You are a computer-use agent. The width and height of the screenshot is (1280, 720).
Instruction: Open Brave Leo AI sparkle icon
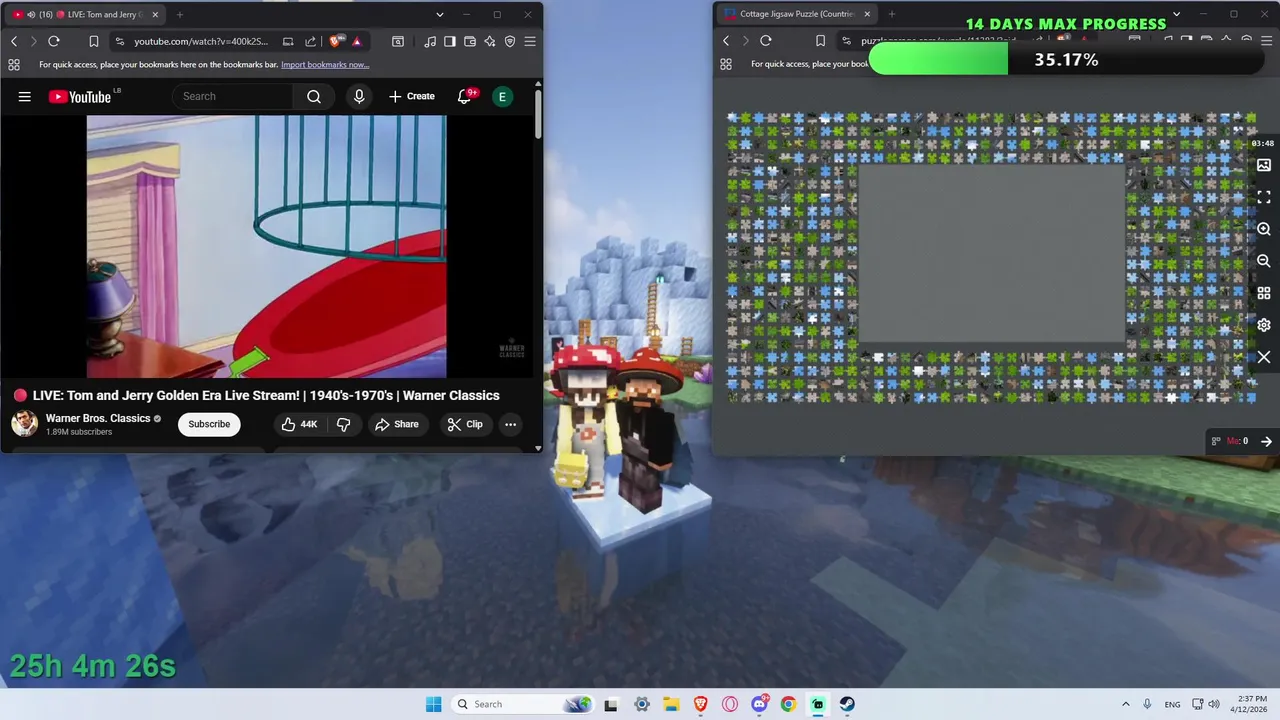point(490,41)
